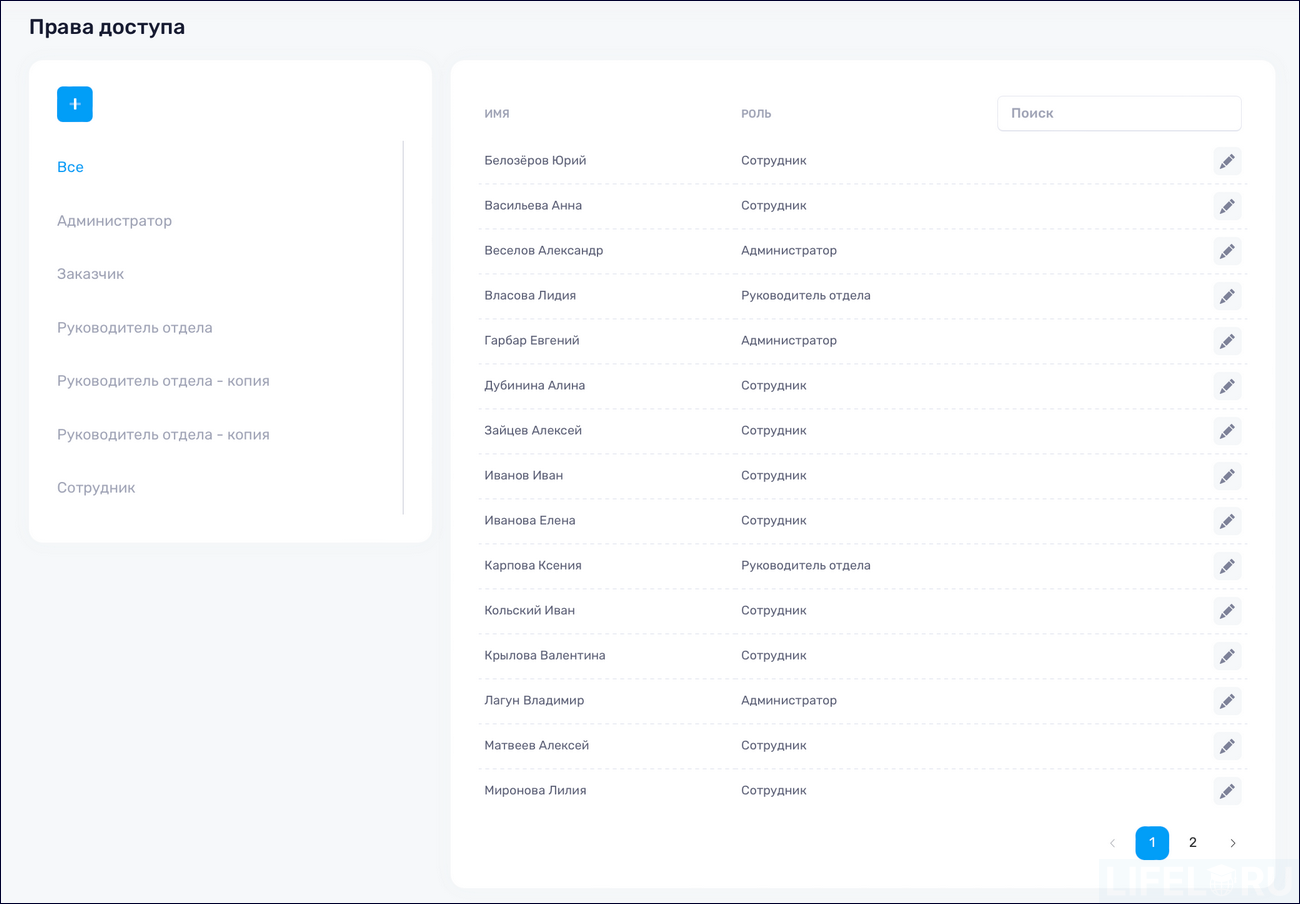Click the name Крылова Валентина

(x=545, y=655)
